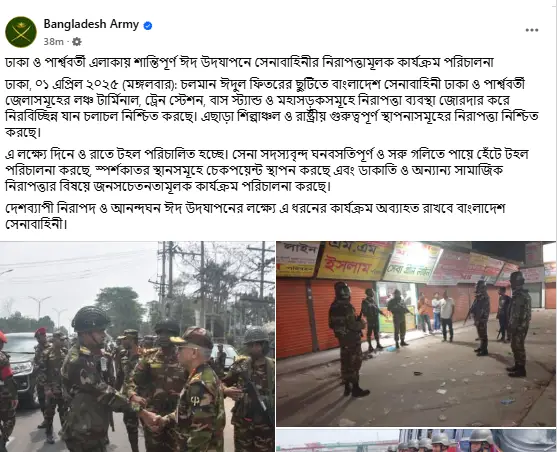Click the civilians standing near lit shop
This screenshot has height=452, width=557.
(436, 314)
